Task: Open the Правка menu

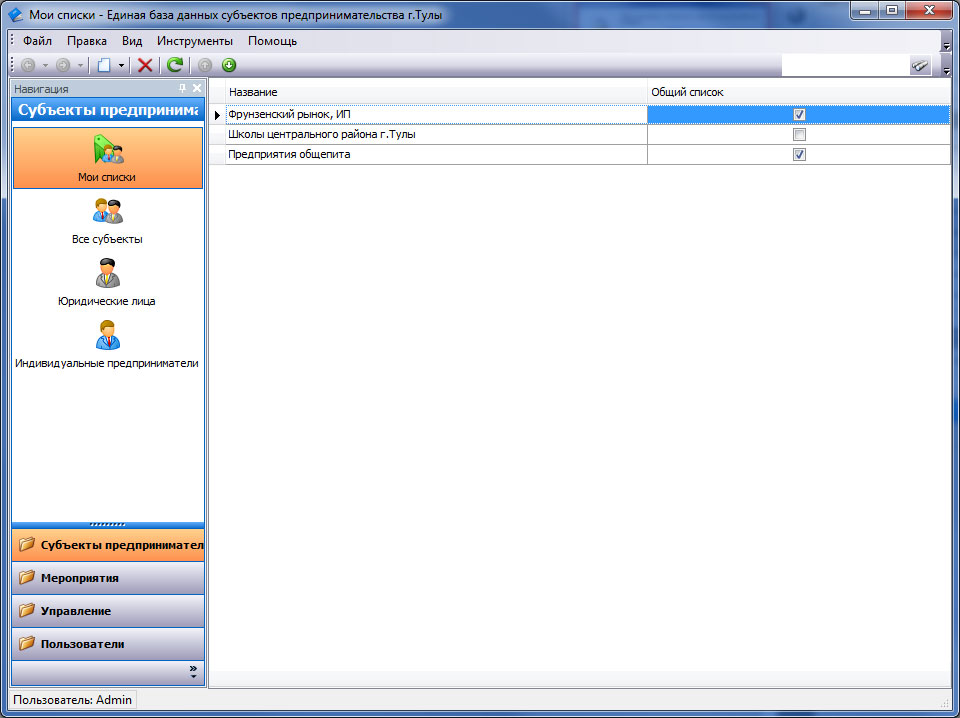Action: coord(87,41)
